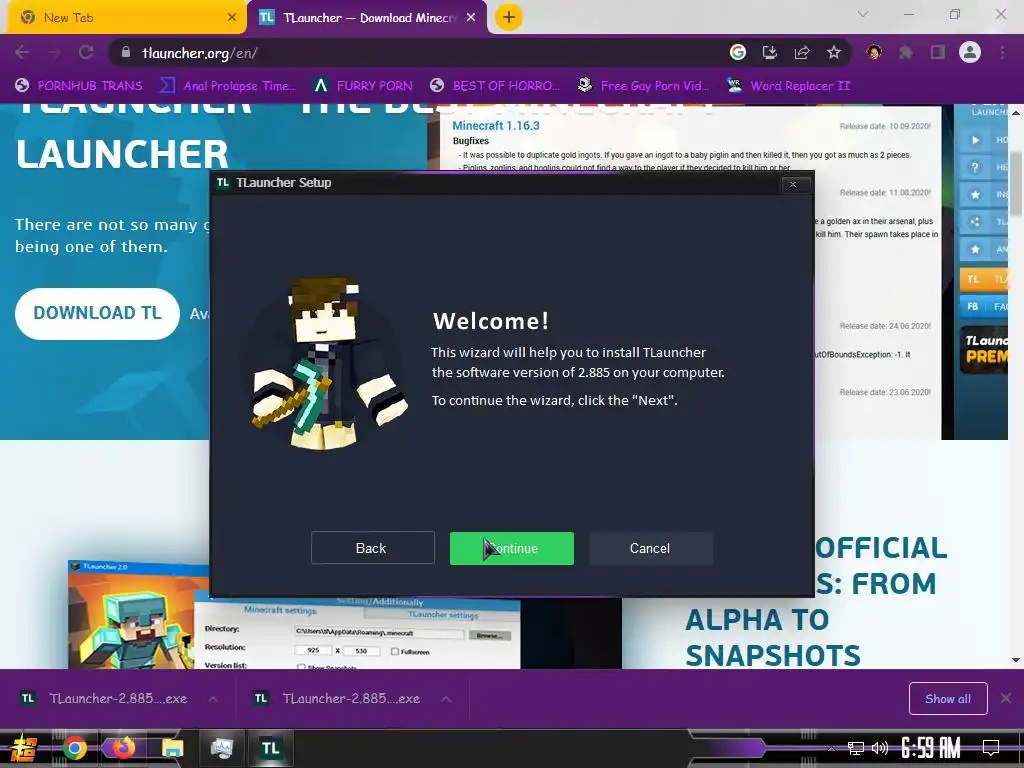Open the BEST OF HORRO... bookmark

[495, 86]
